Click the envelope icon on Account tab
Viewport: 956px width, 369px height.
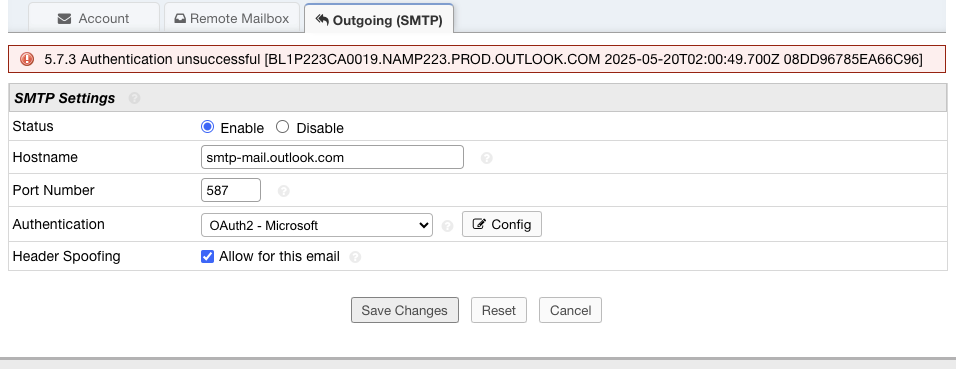point(65,19)
